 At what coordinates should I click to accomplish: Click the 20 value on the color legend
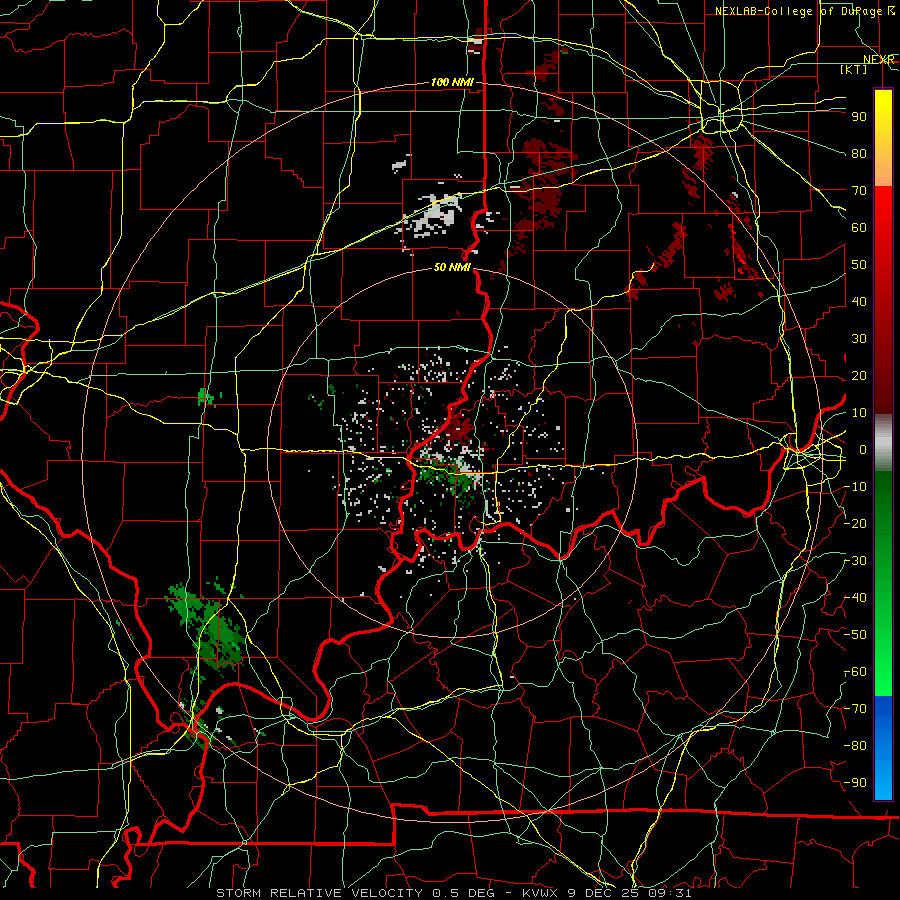[x=859, y=376]
